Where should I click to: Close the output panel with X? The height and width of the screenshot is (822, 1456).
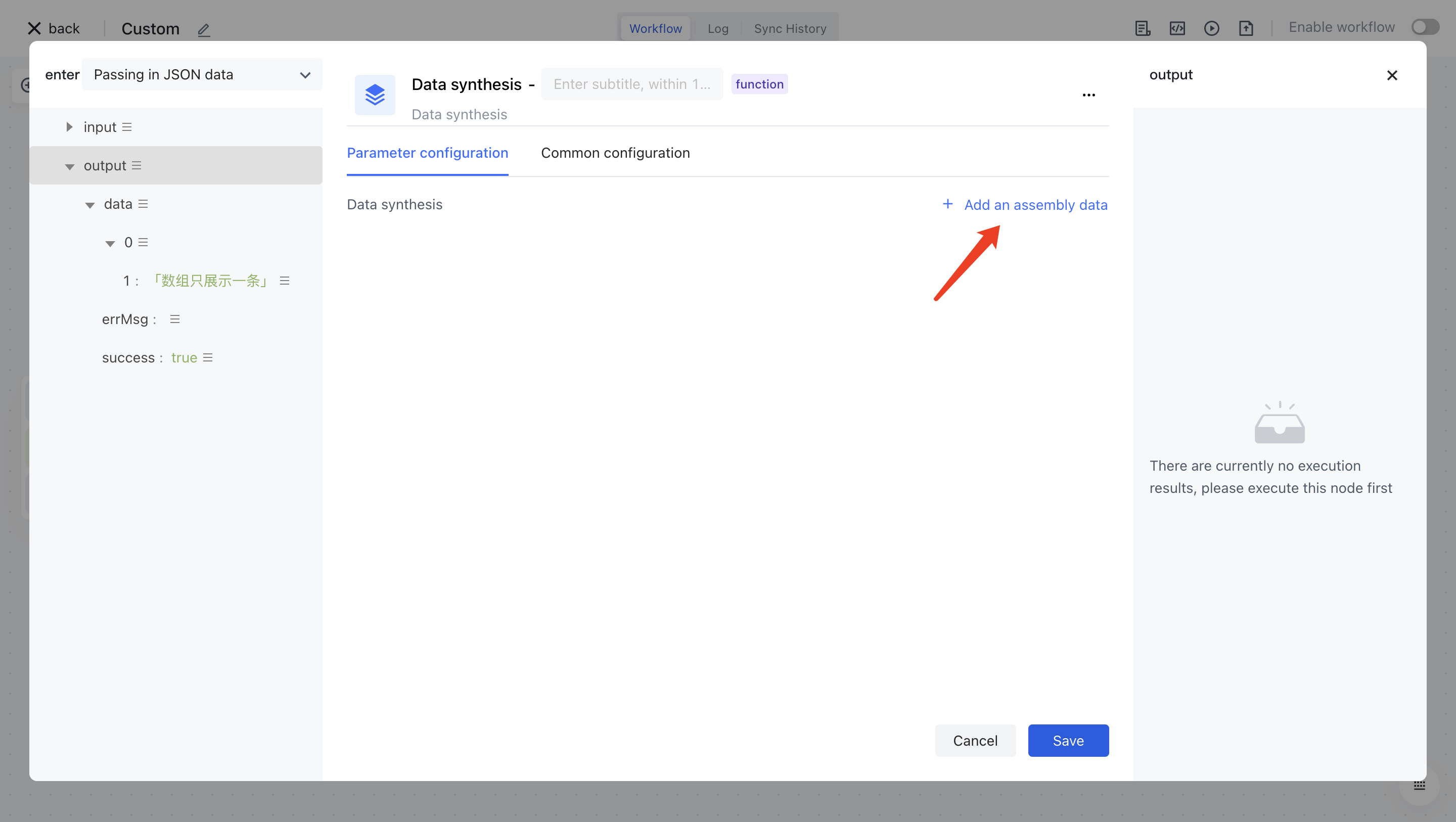pyautogui.click(x=1392, y=75)
